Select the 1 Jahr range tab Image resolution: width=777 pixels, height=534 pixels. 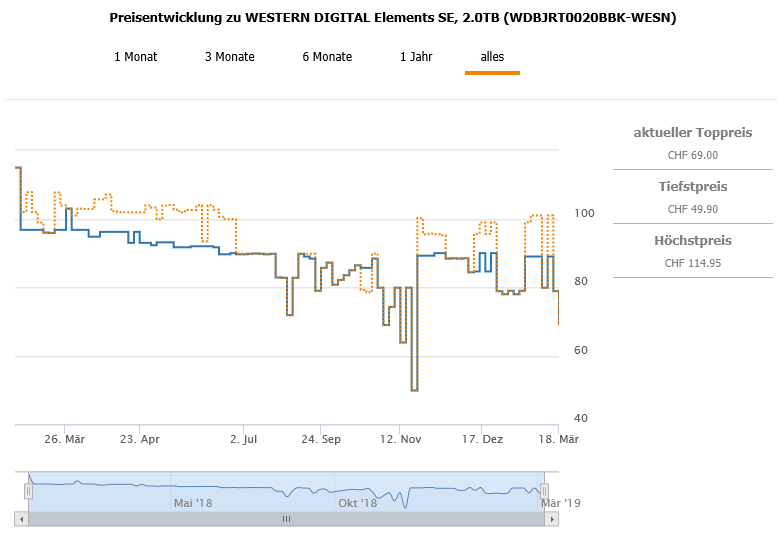click(417, 57)
